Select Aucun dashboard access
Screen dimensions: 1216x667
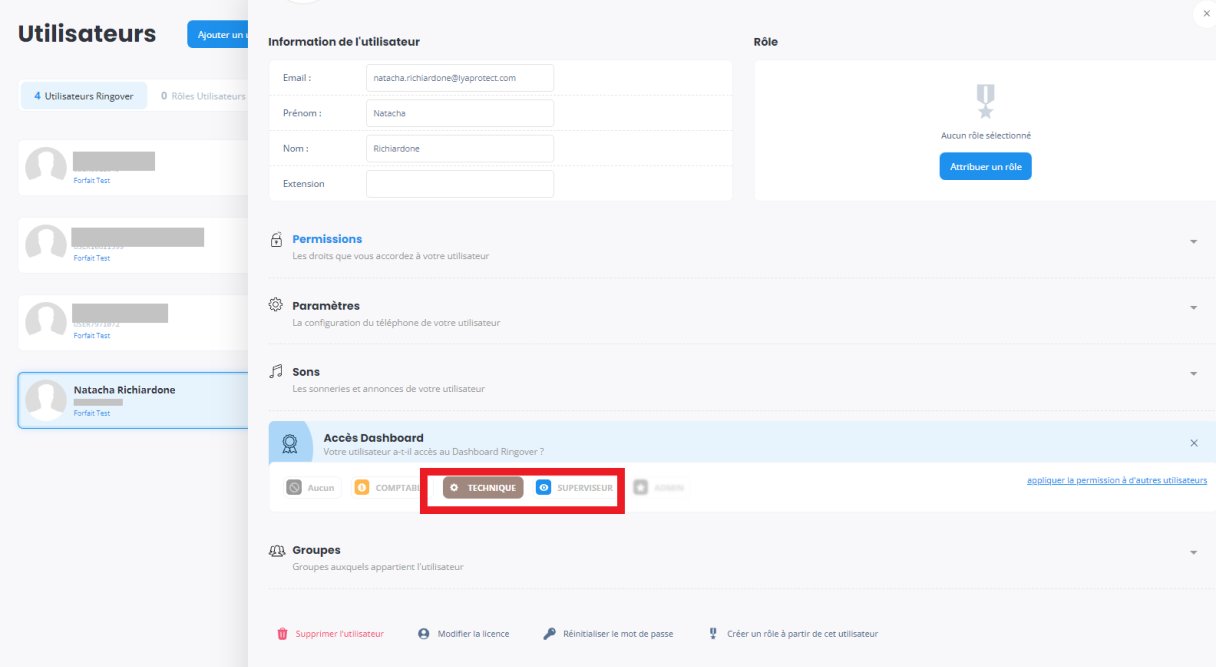point(312,487)
